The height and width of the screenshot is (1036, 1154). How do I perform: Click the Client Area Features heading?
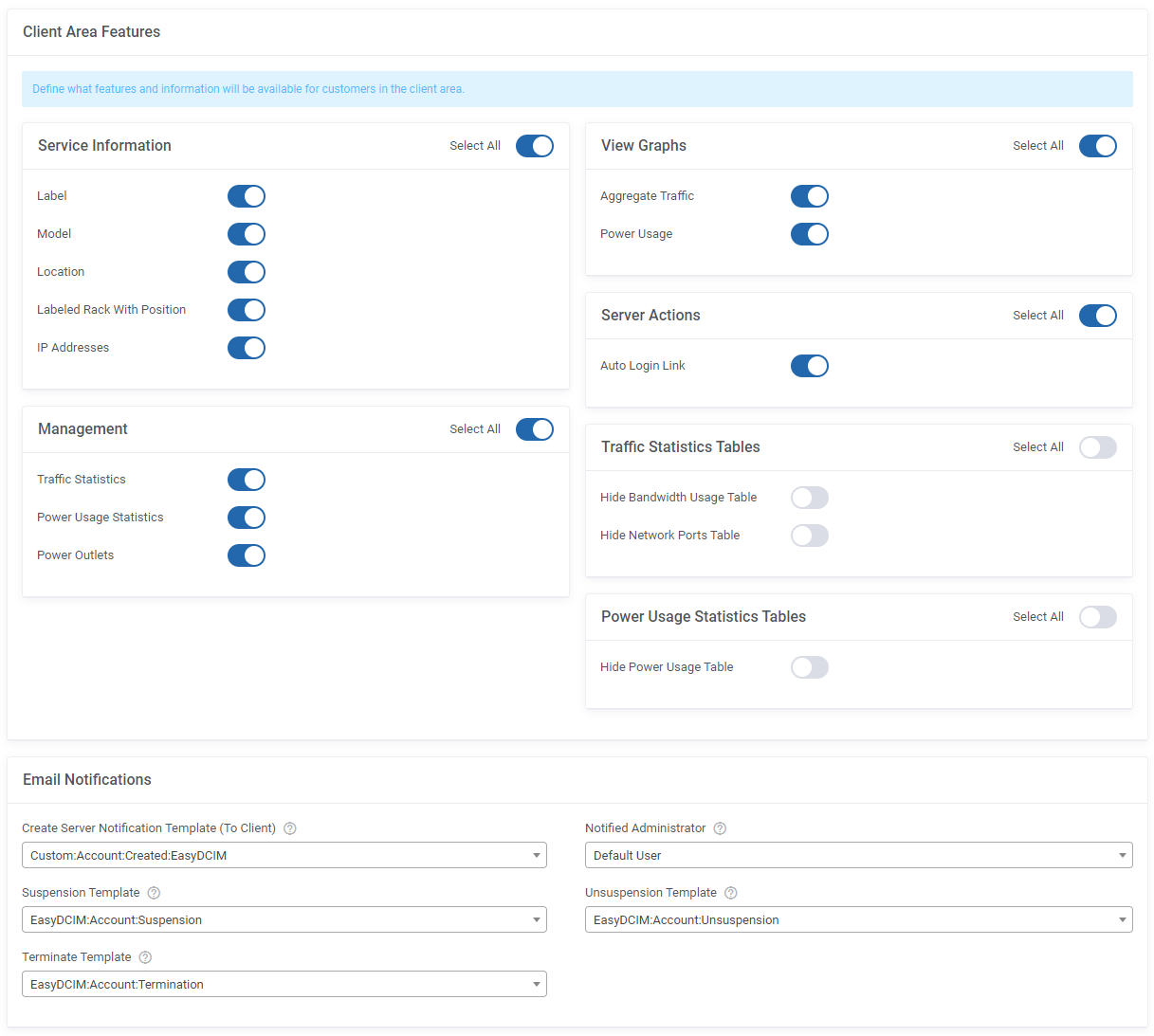pyautogui.click(x=91, y=32)
